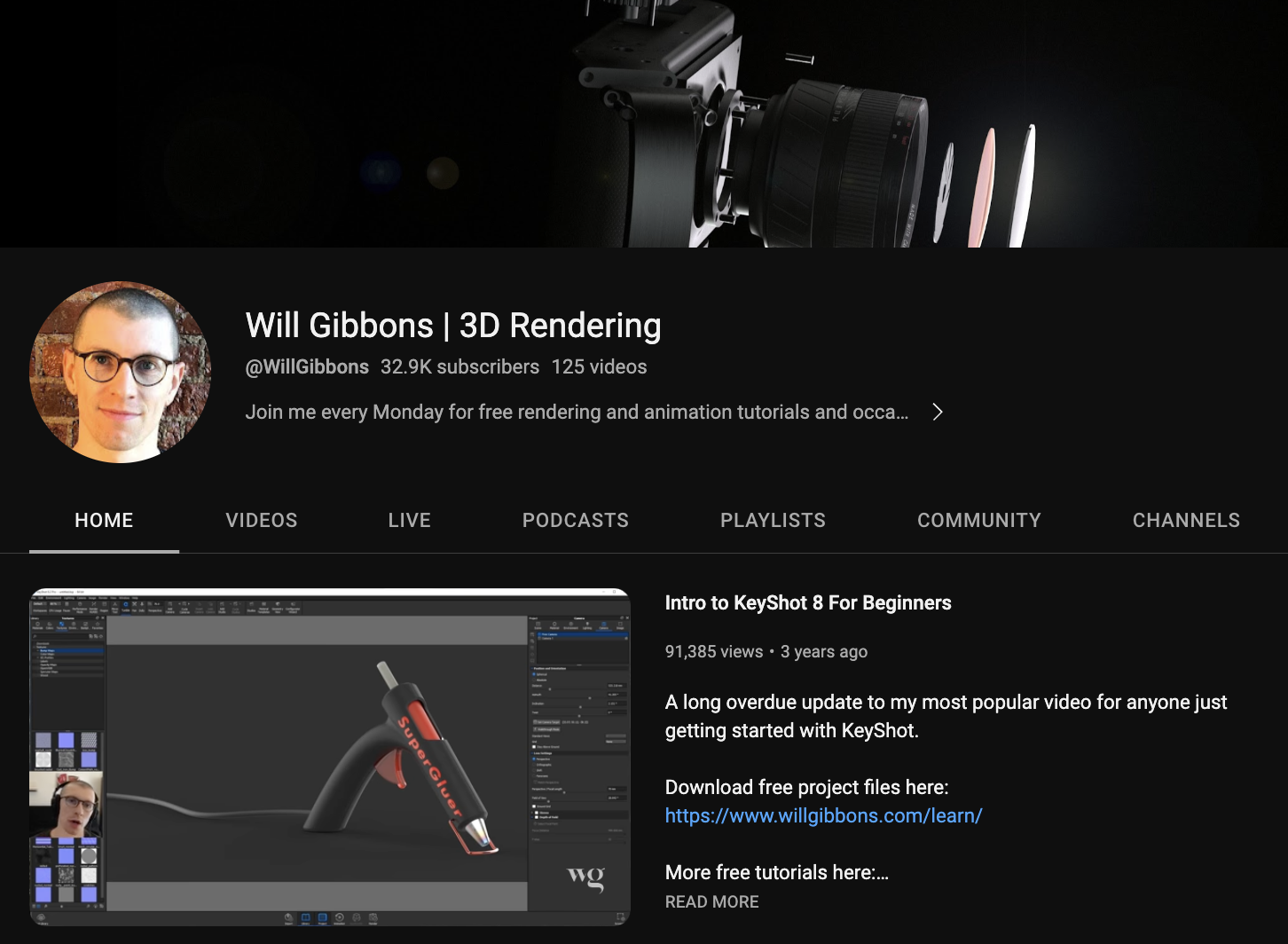The height and width of the screenshot is (944, 1288).
Task: Click the webcam inset in the video thumbnail
Action: [67, 804]
